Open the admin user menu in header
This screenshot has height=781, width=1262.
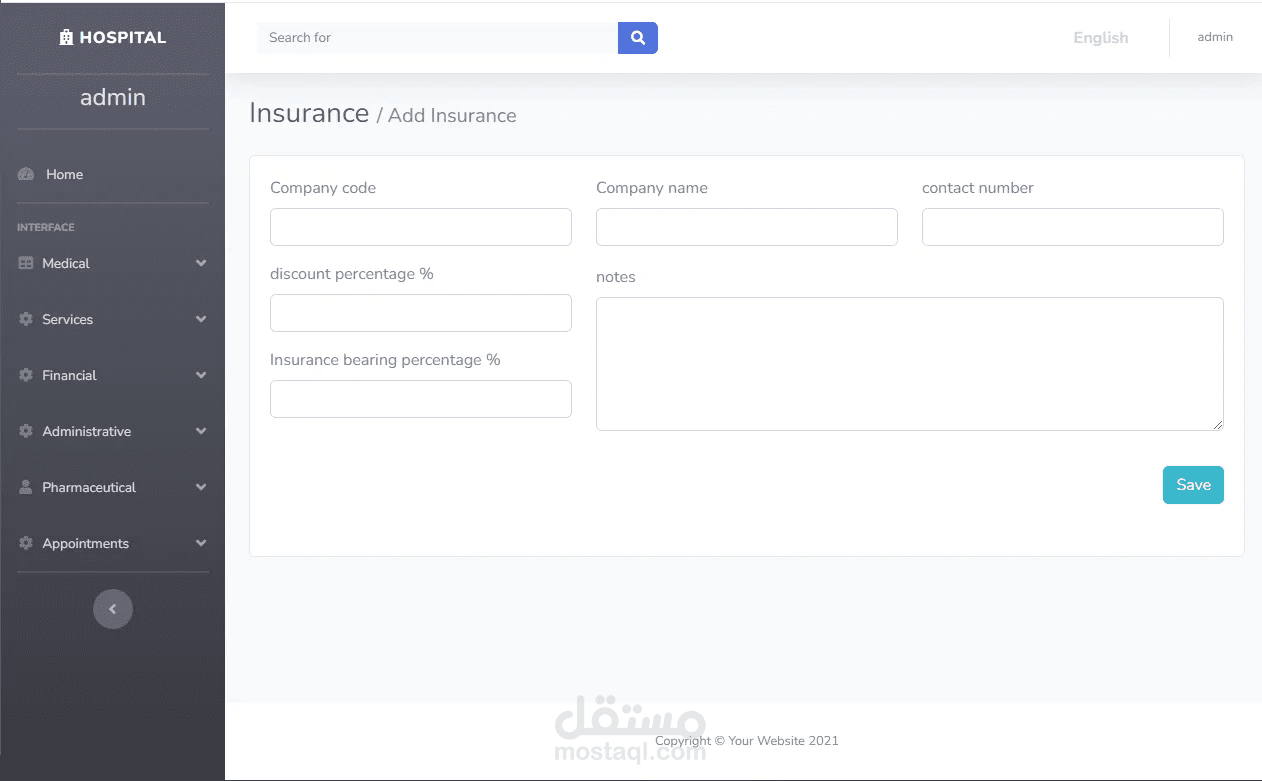click(1215, 37)
